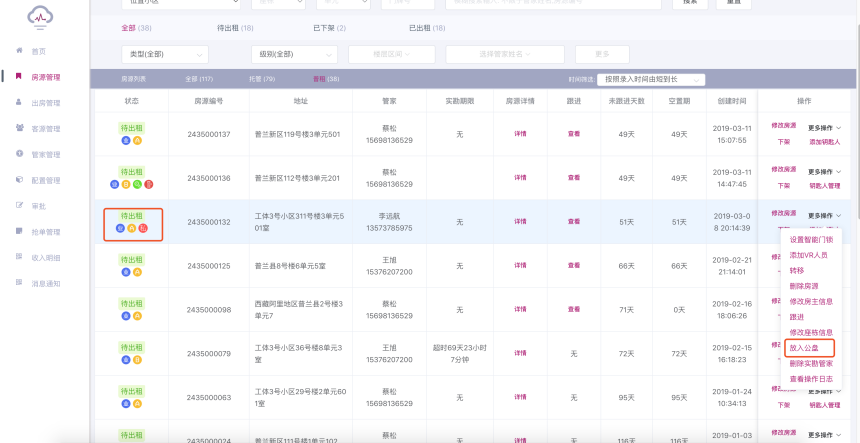Expand 更多操作 for row 2435000063
The image size is (860, 443).
coord(824,391)
